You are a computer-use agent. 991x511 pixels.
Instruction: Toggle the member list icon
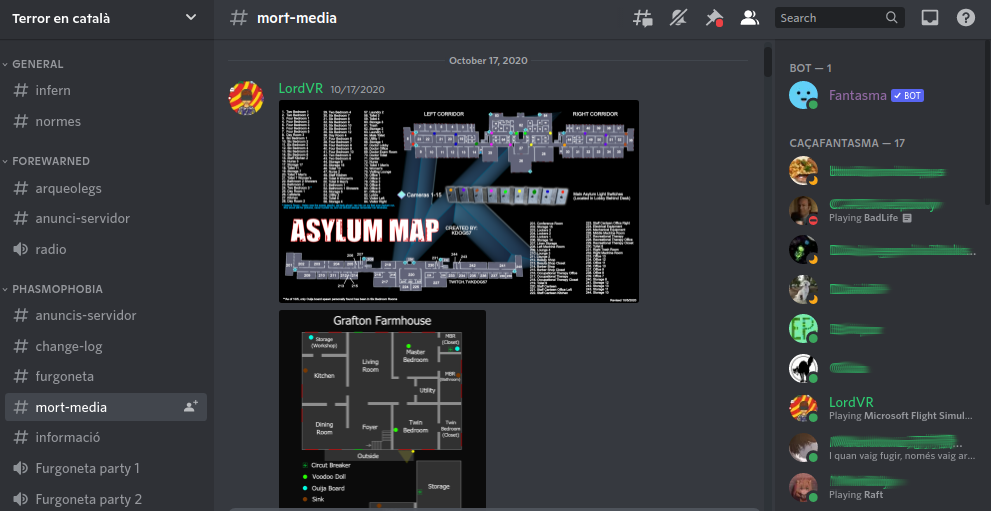coord(750,18)
